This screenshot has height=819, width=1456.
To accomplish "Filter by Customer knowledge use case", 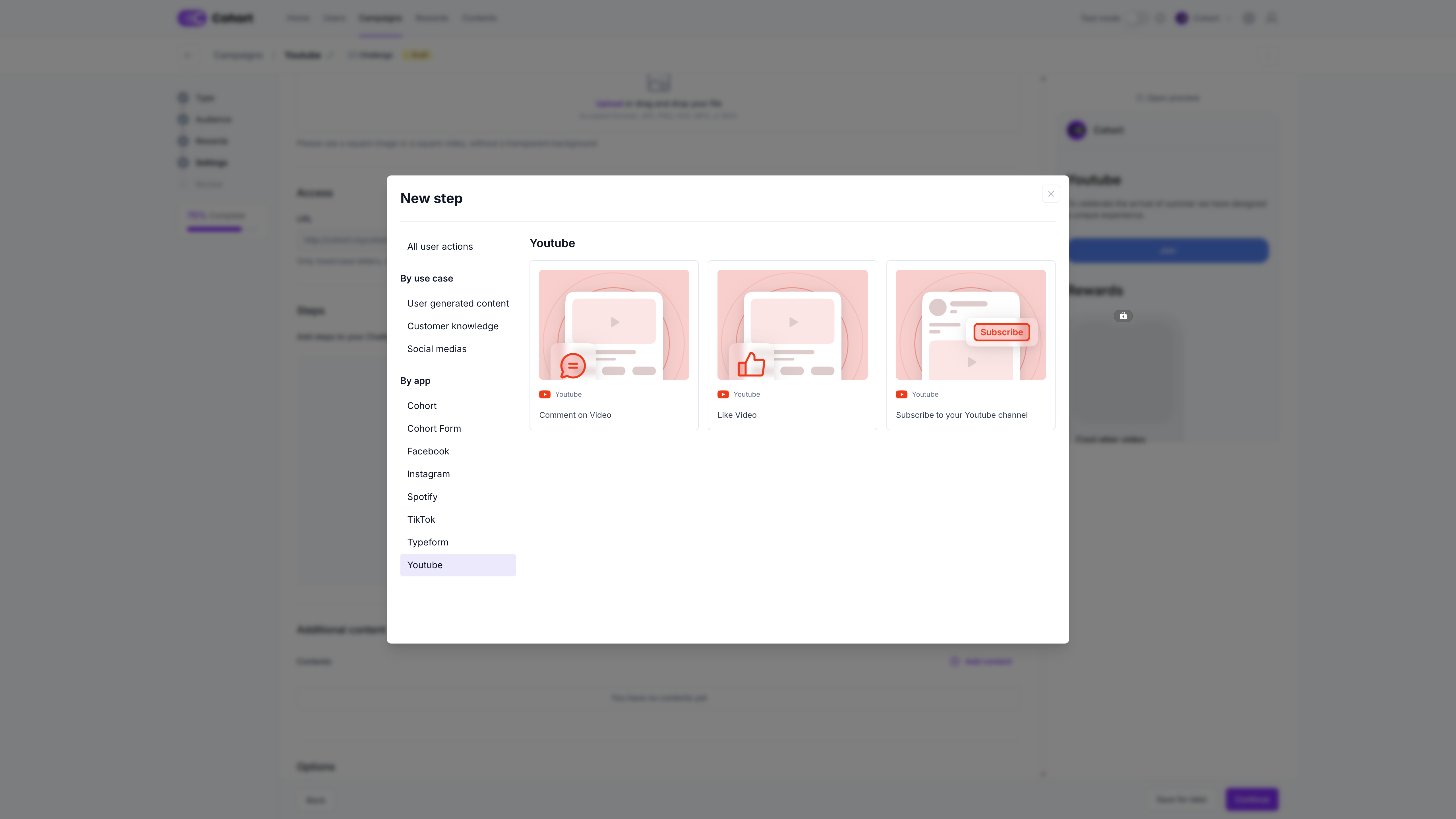I will point(453,326).
